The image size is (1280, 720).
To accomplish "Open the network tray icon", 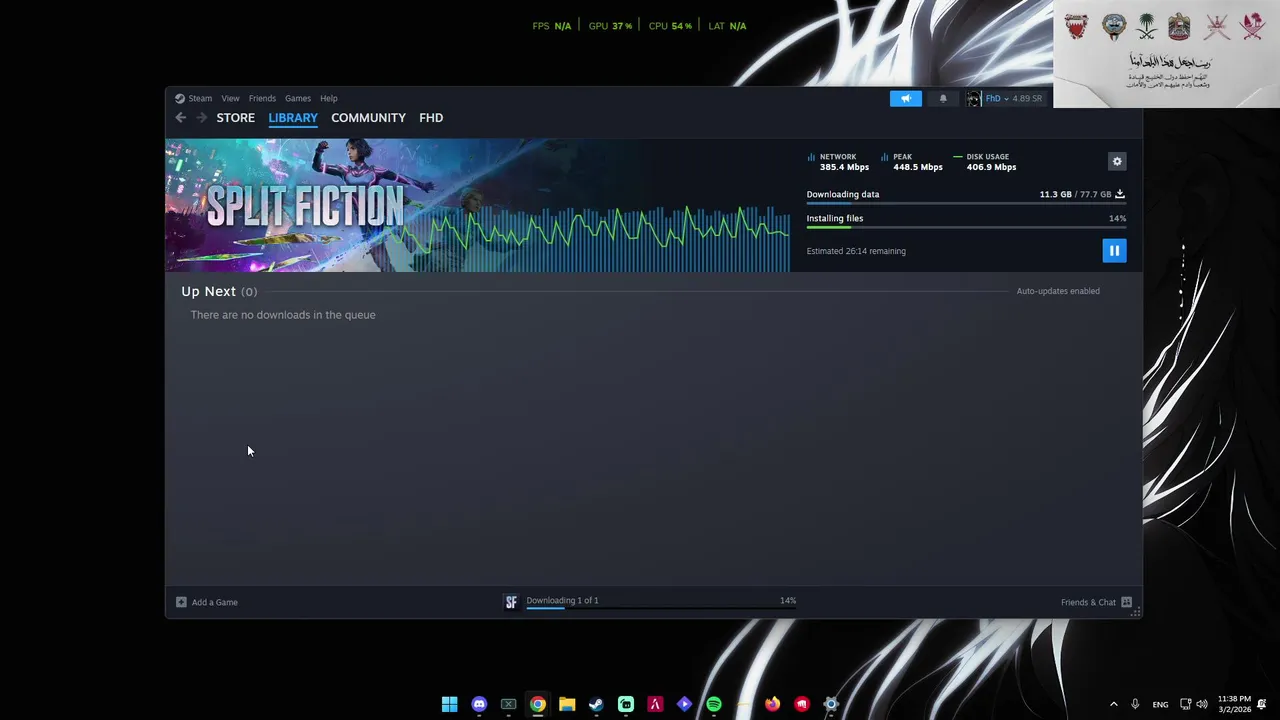I will pos(1186,704).
